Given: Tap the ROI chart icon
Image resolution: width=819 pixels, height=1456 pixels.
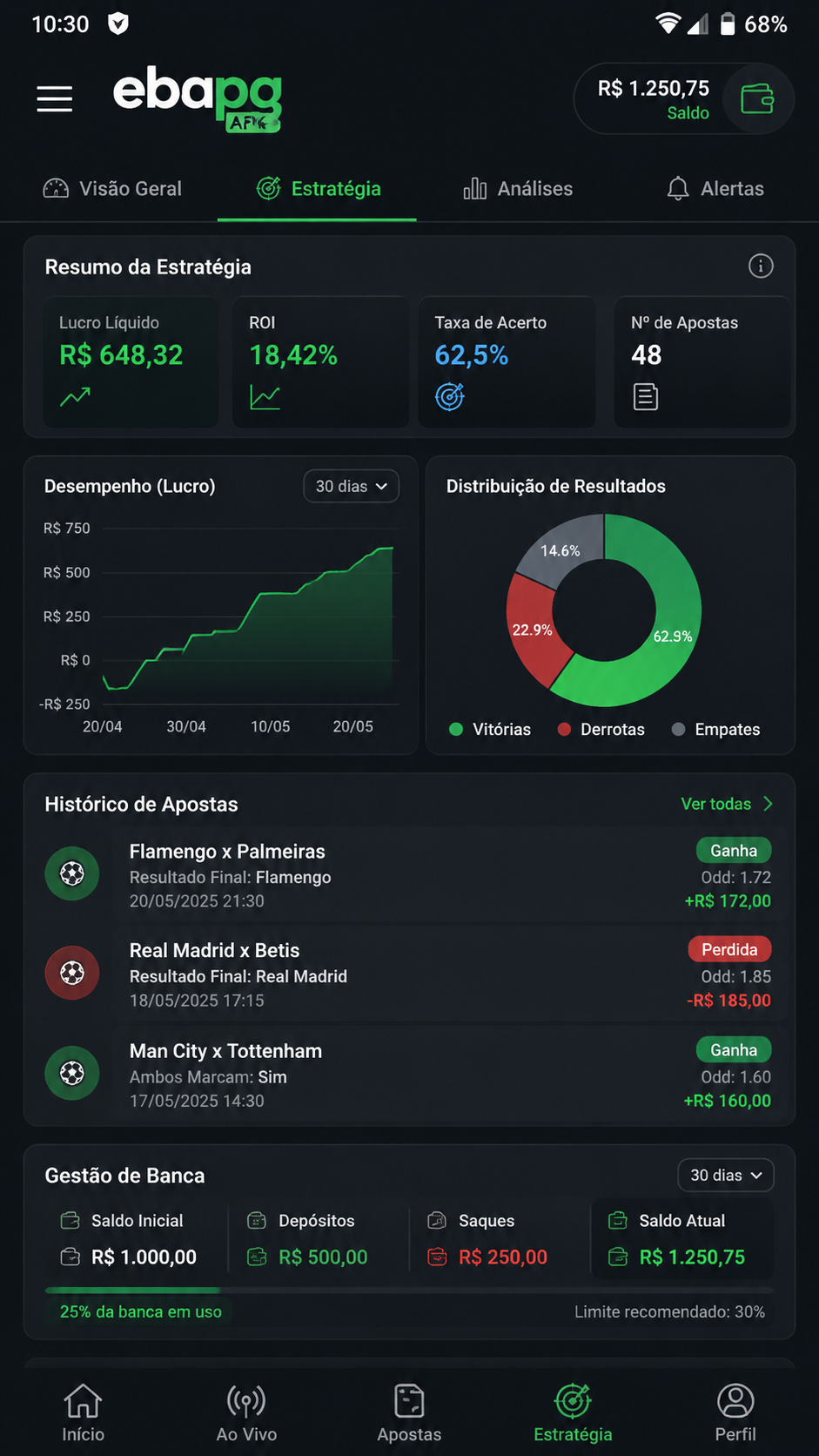Looking at the screenshot, I should tap(265, 397).
